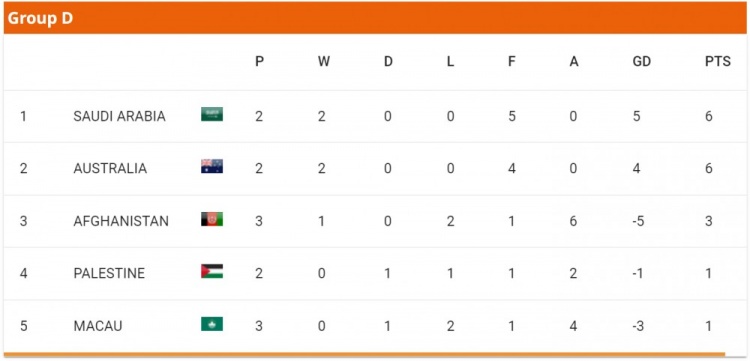Click the A column header
Screen dimensions: 750x361
click(x=574, y=61)
